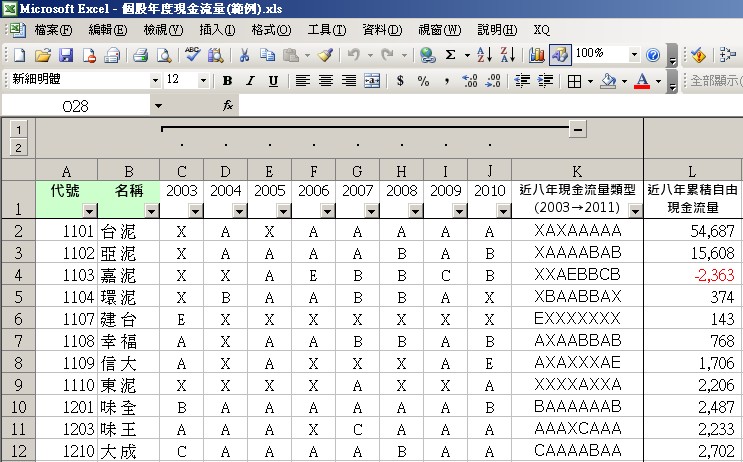Toggle the Drawing toolbar icon
The image size is (743, 462).
[560, 55]
